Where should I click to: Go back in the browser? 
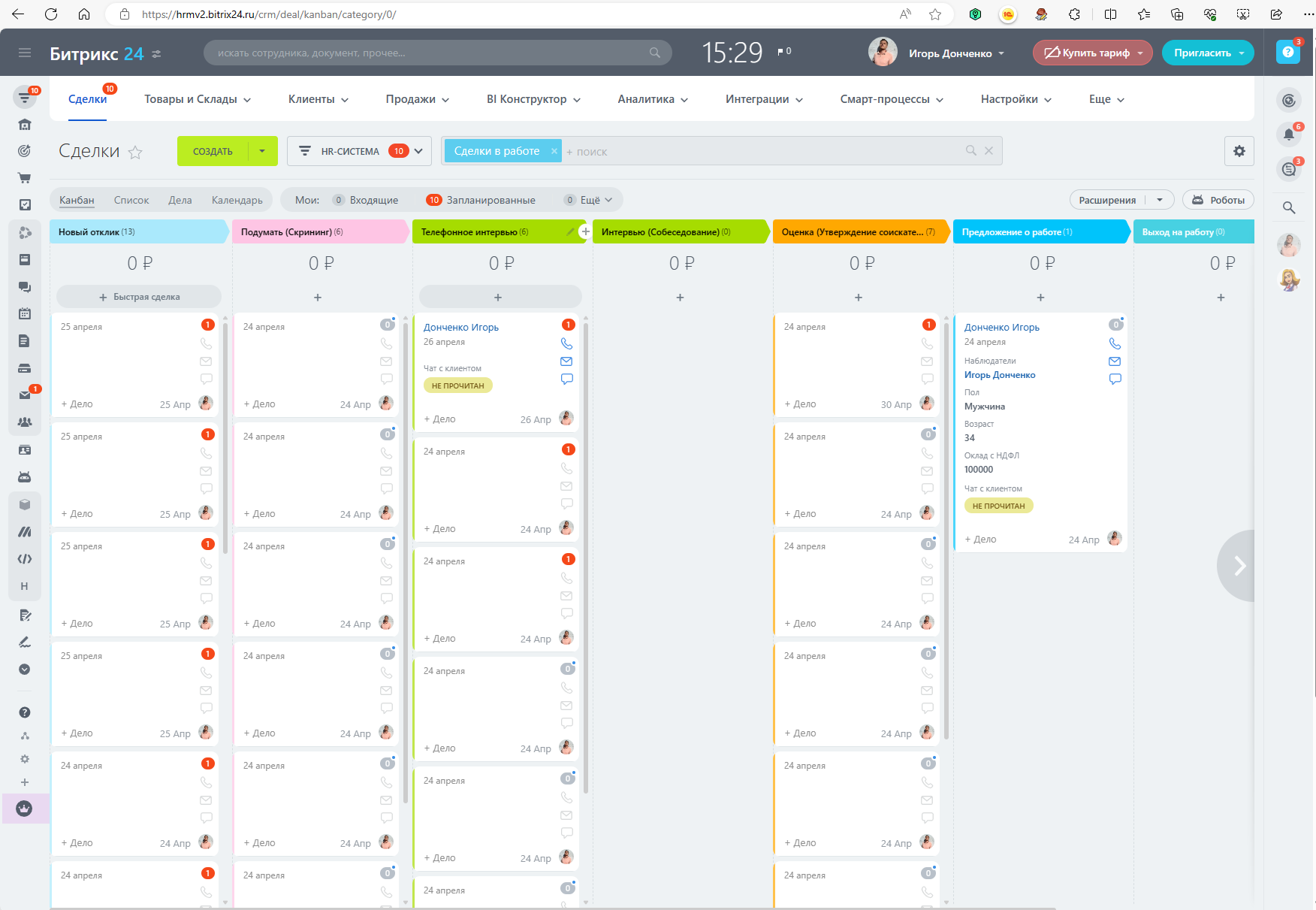tap(18, 14)
